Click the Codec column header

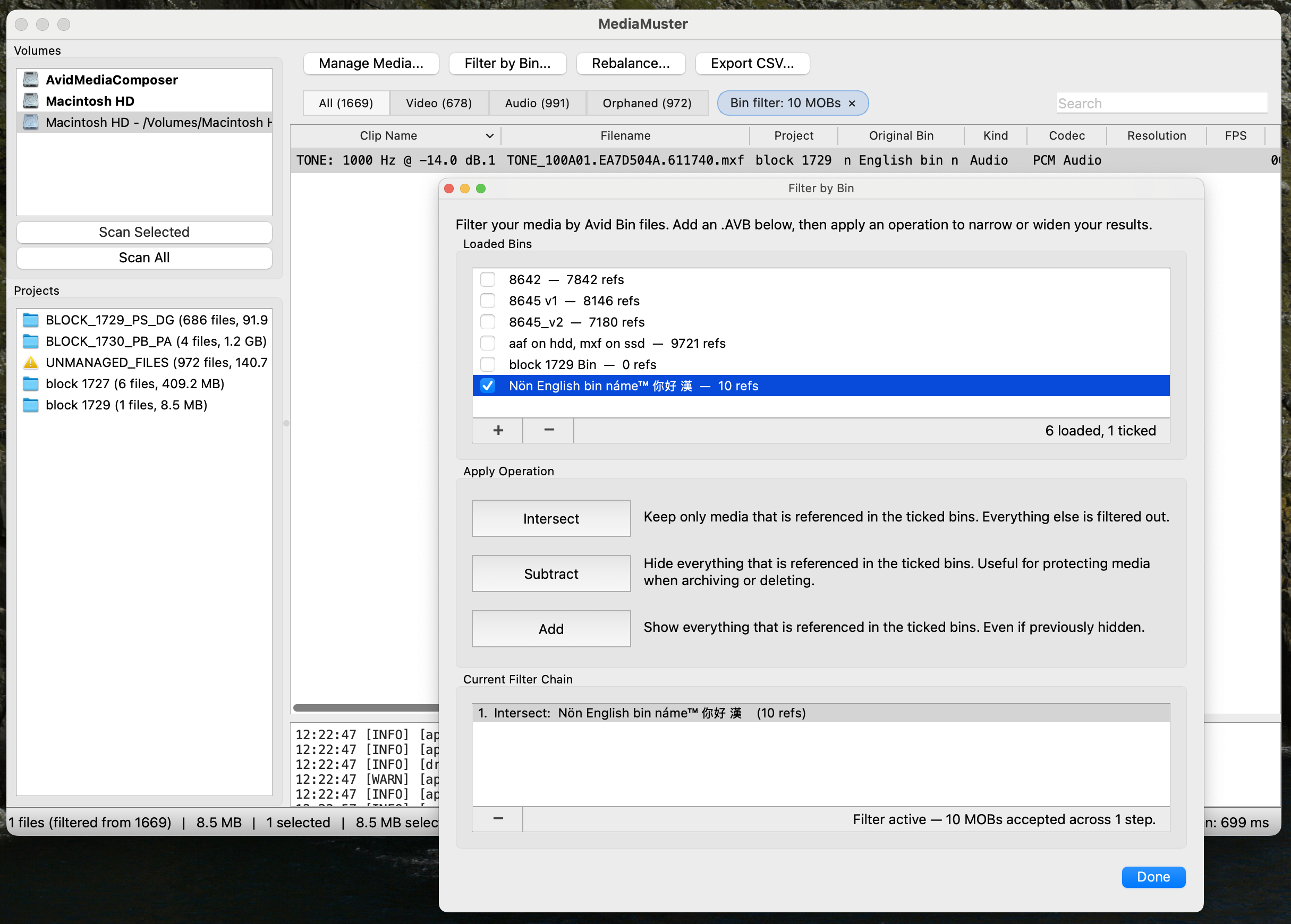tap(1067, 135)
